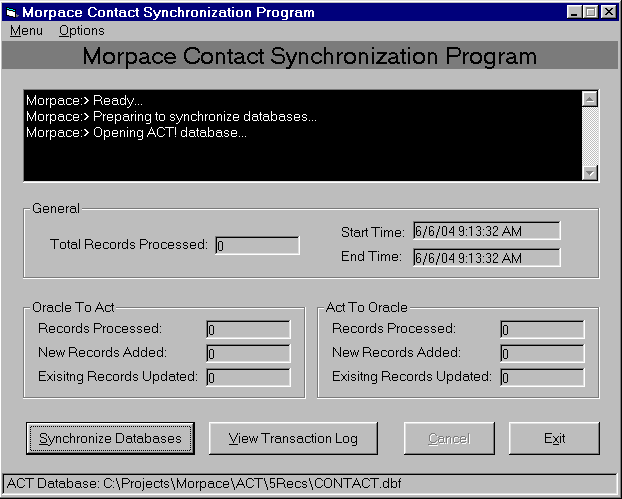Click the log scrollbar track

[x=590, y=136]
